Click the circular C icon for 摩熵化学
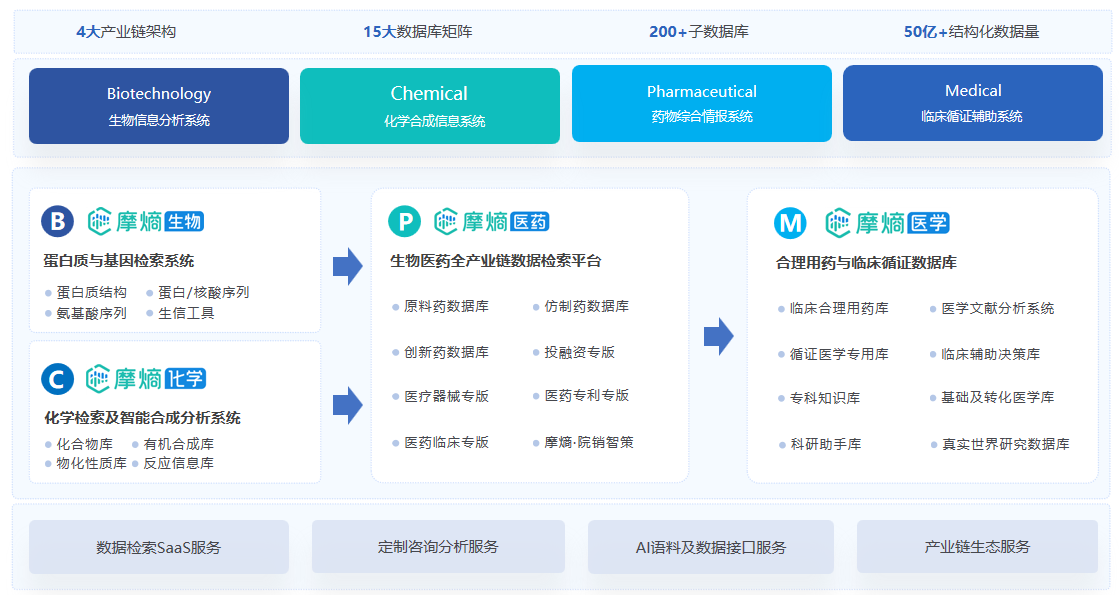Image resolution: width=1119 pixels, height=595 pixels. click(57, 378)
